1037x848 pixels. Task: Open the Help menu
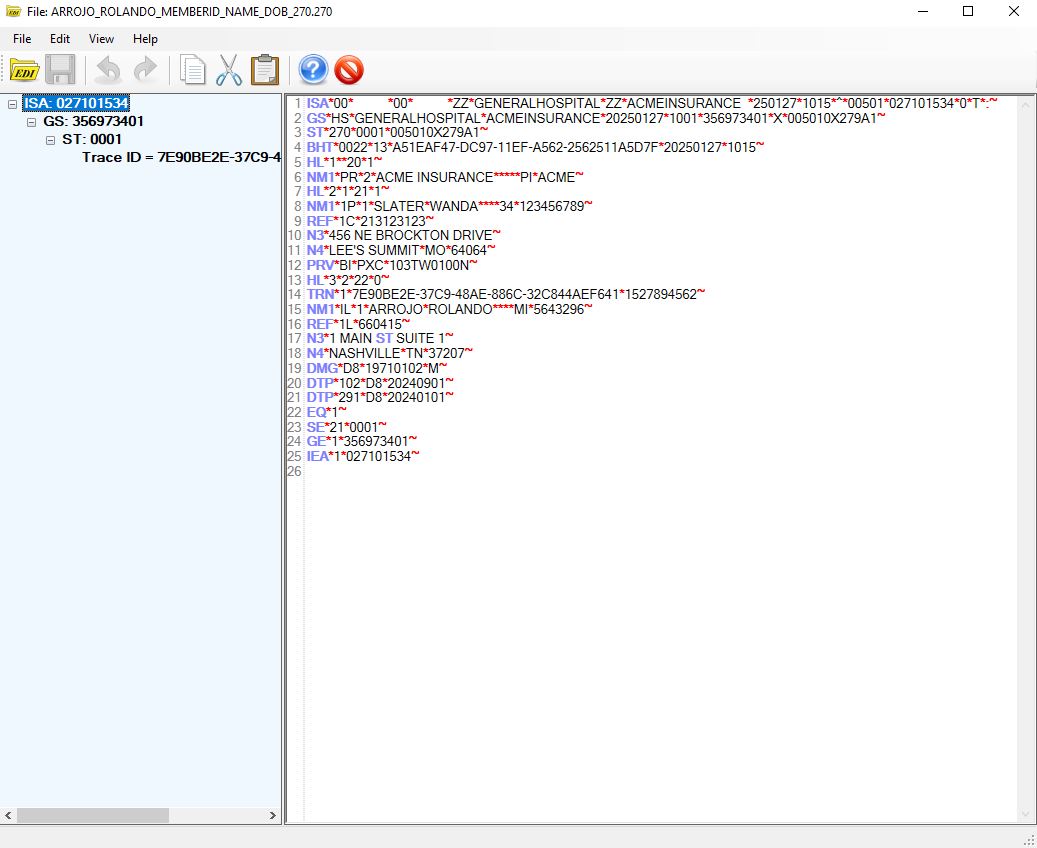click(x=145, y=39)
